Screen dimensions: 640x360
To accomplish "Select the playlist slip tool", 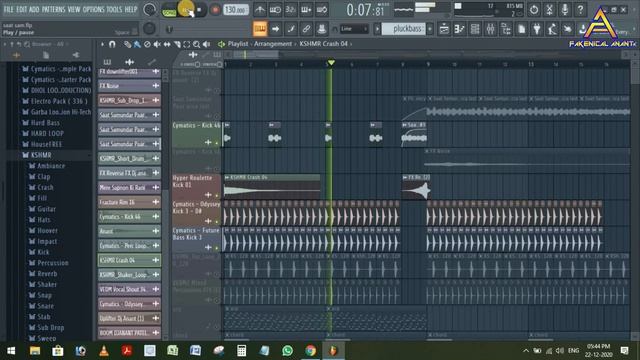I will coord(167,44).
